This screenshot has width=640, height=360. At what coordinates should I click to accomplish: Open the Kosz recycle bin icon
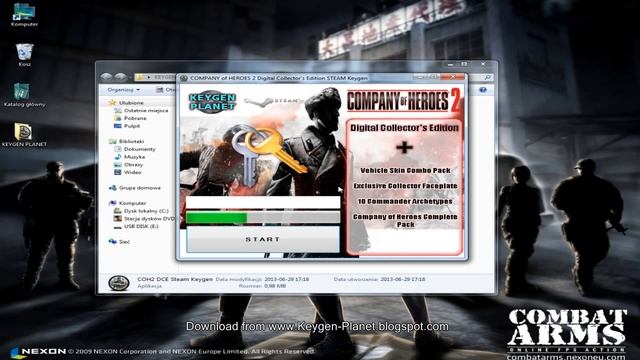click(x=24, y=54)
